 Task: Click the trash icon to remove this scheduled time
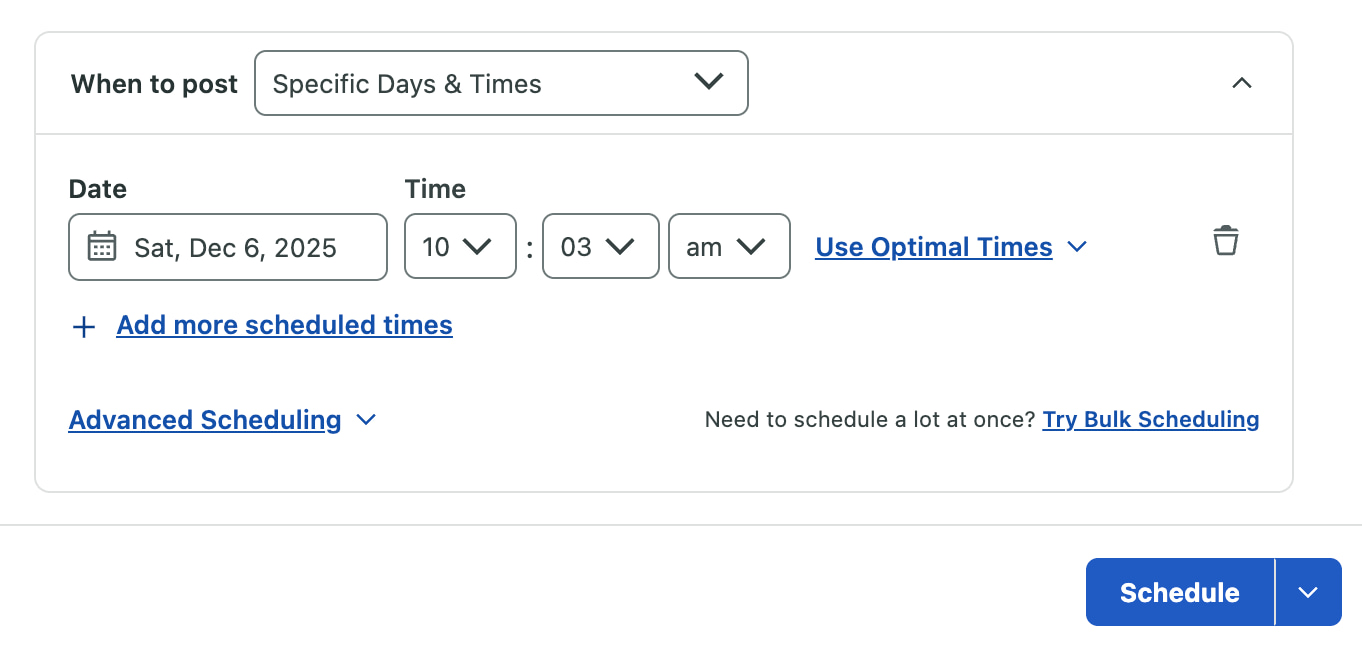pos(1226,240)
